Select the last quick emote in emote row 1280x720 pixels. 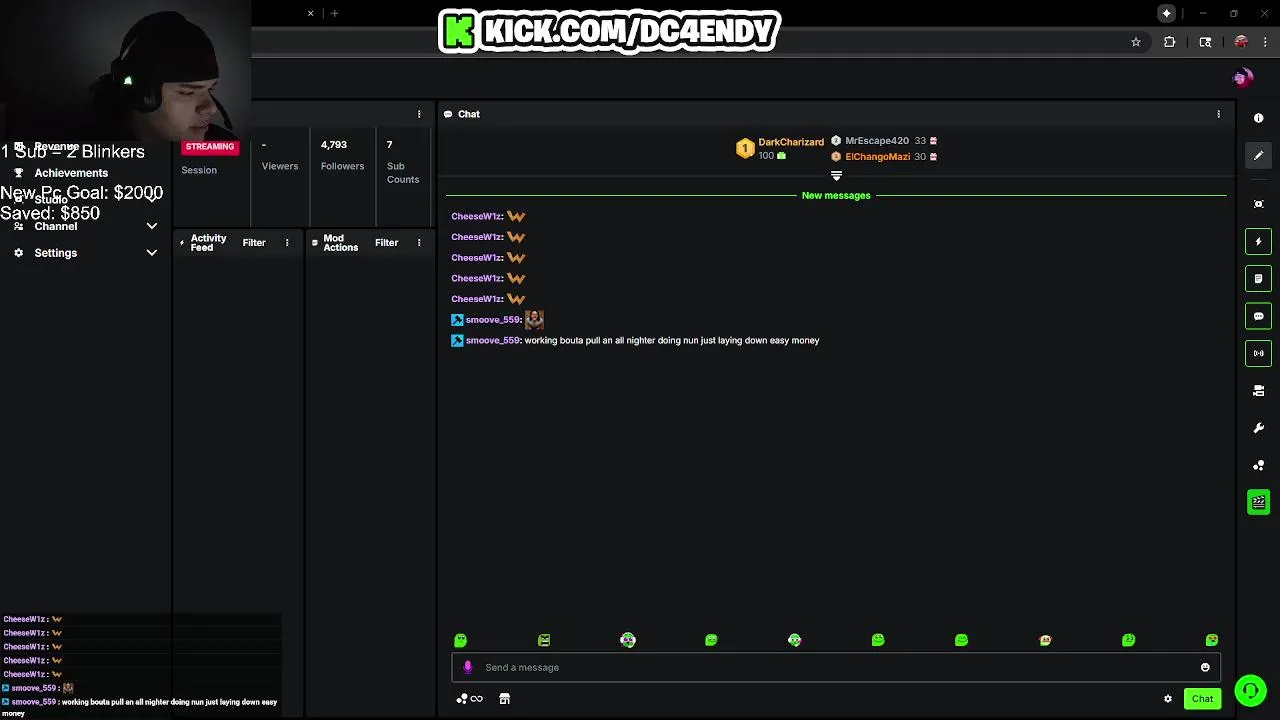click(x=1212, y=640)
